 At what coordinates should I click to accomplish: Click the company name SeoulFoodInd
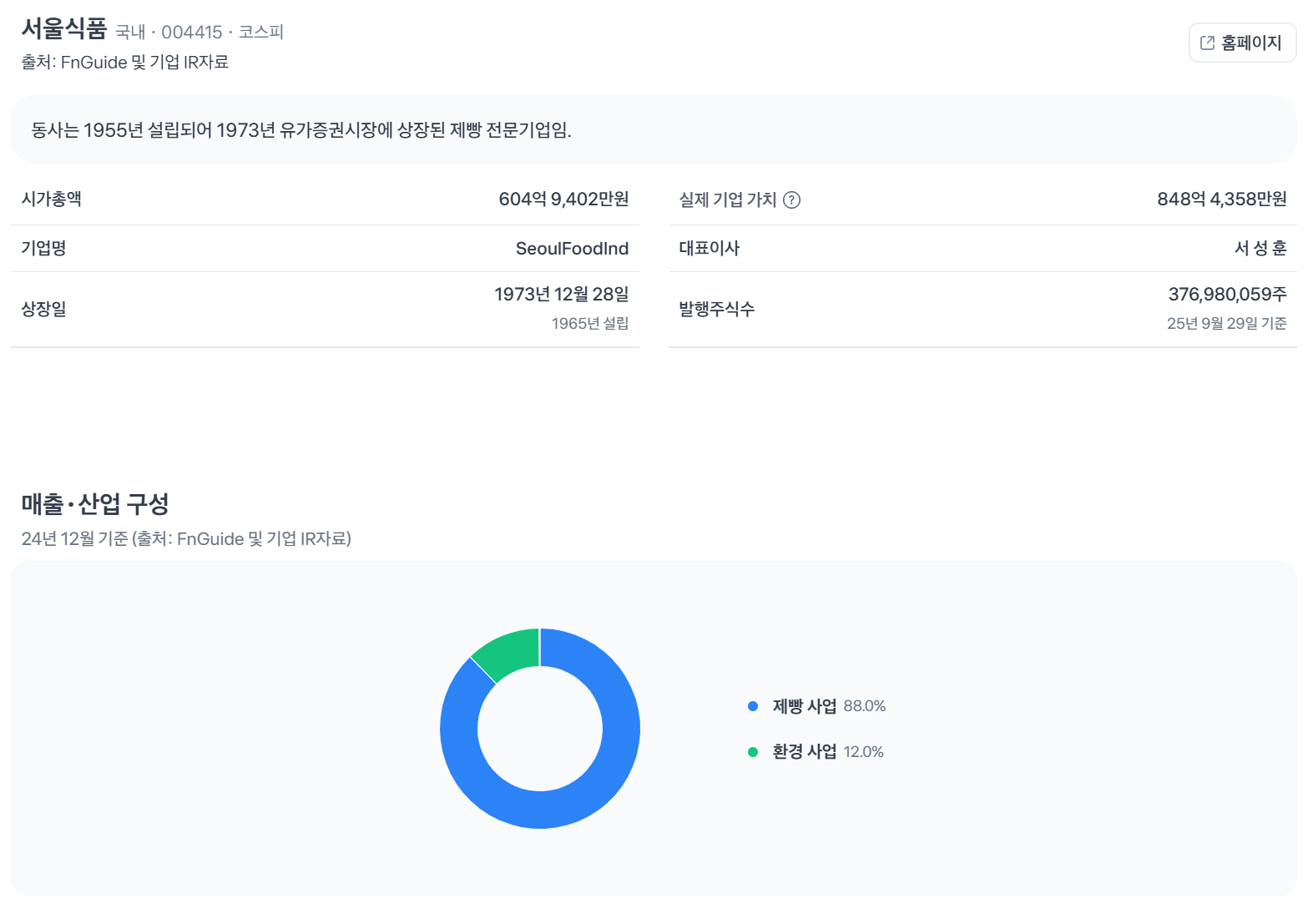click(572, 248)
